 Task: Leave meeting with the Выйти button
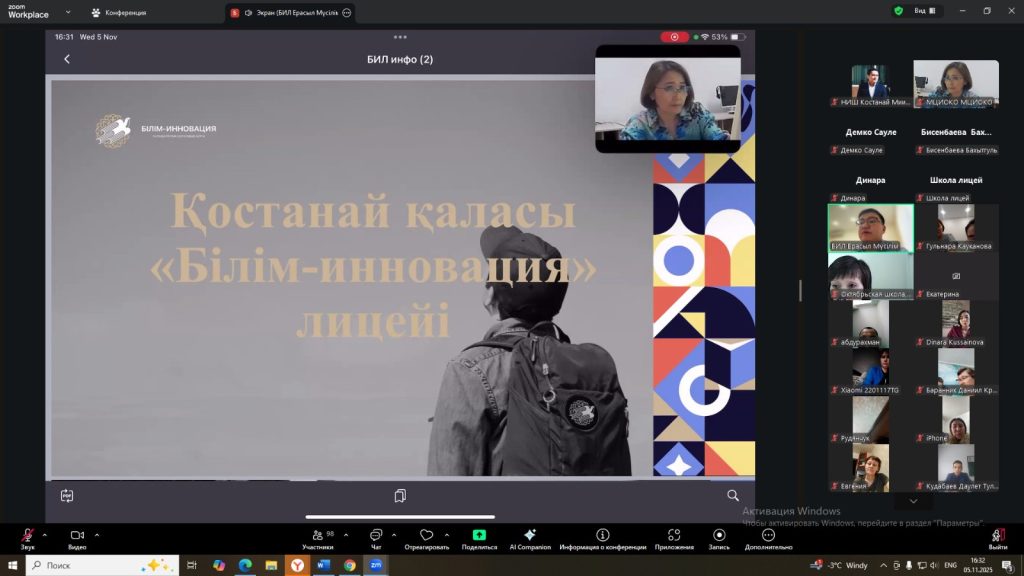(997, 537)
